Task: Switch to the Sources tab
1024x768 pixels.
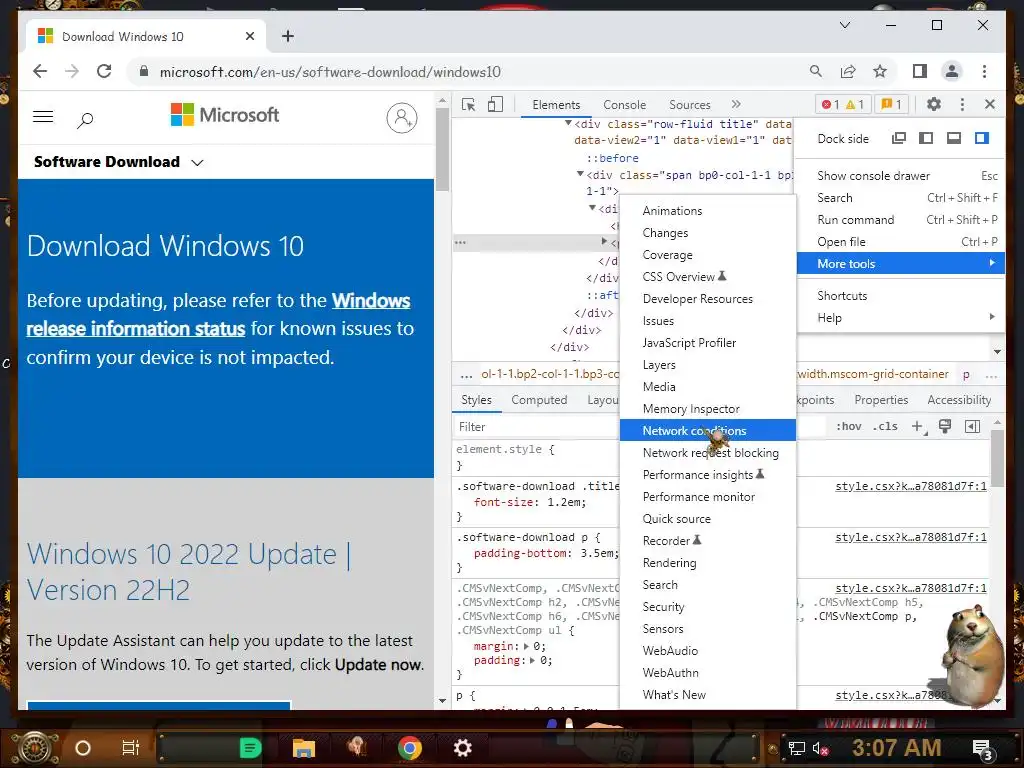Action: click(x=690, y=104)
